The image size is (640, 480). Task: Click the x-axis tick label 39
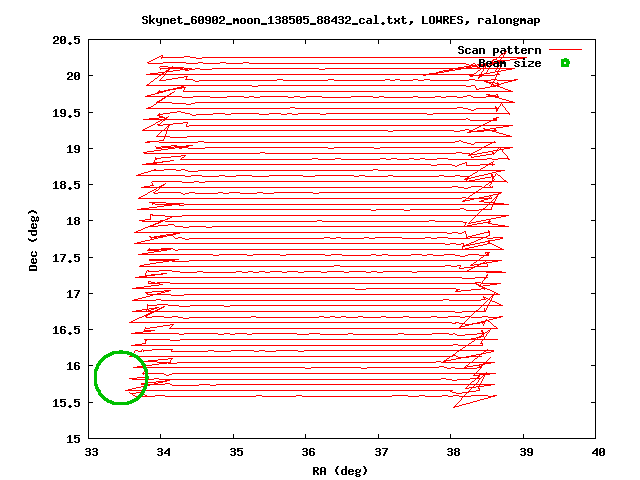tap(526, 452)
